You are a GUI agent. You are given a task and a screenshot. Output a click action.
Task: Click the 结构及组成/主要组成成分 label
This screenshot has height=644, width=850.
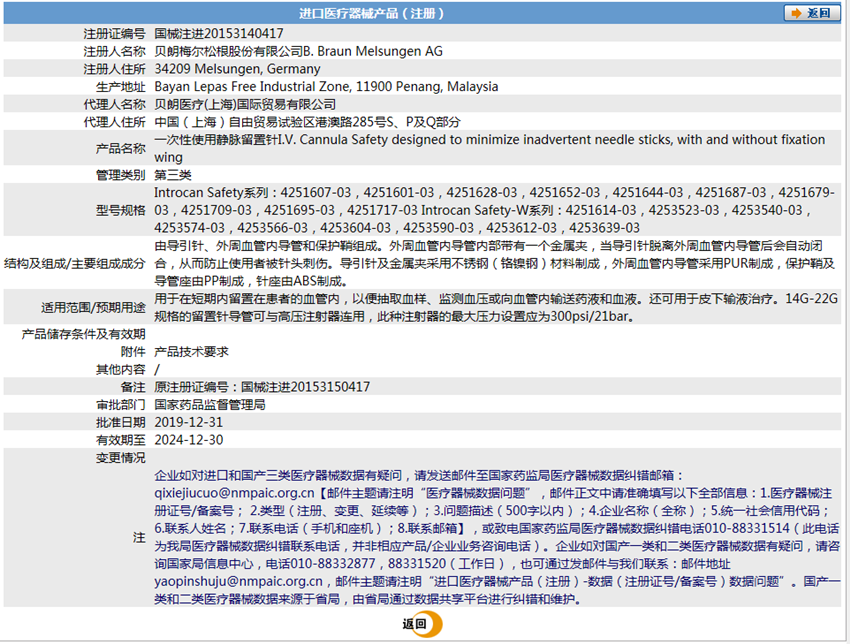tap(75, 263)
